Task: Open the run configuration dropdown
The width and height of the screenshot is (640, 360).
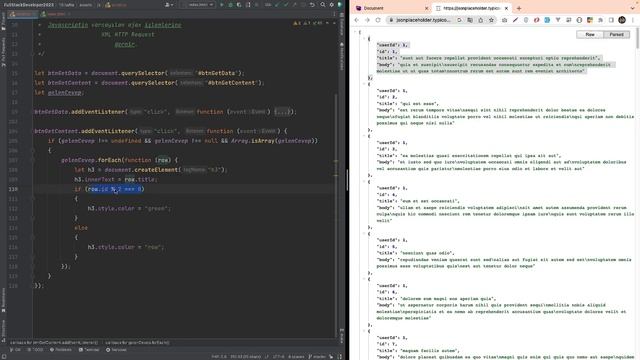Action: point(199,5)
